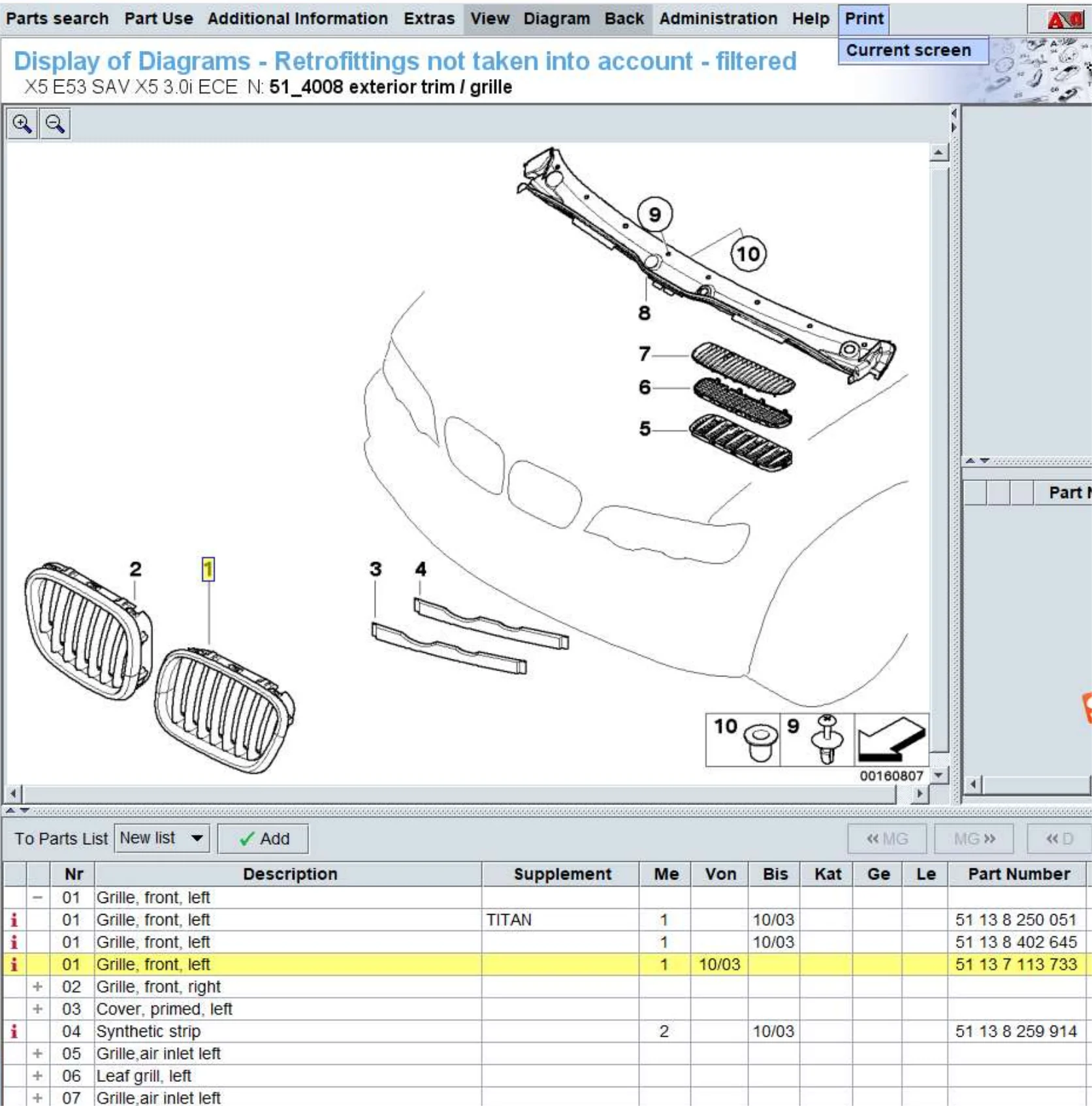Click the Description column header
This screenshot has height=1106, width=1092.
point(289,874)
